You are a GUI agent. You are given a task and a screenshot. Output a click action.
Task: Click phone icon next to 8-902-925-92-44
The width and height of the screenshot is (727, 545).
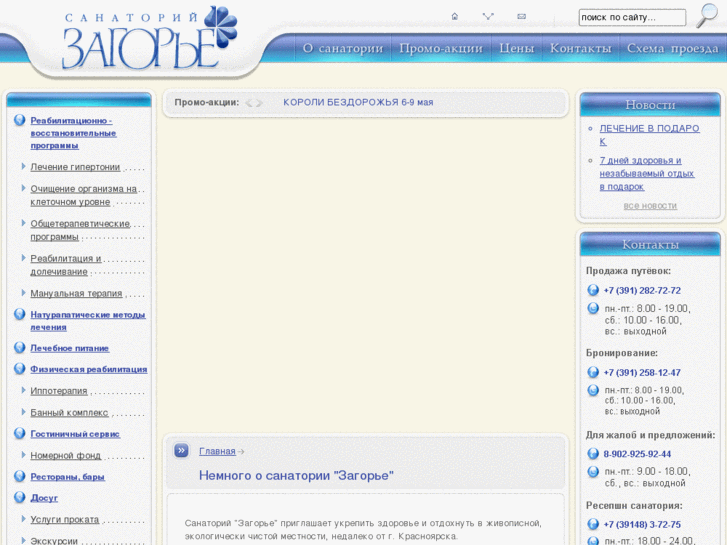tap(593, 454)
